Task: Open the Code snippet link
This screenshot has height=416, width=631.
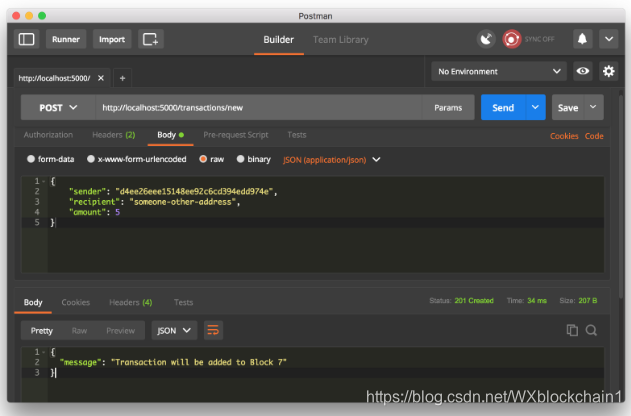Action: pyautogui.click(x=594, y=136)
